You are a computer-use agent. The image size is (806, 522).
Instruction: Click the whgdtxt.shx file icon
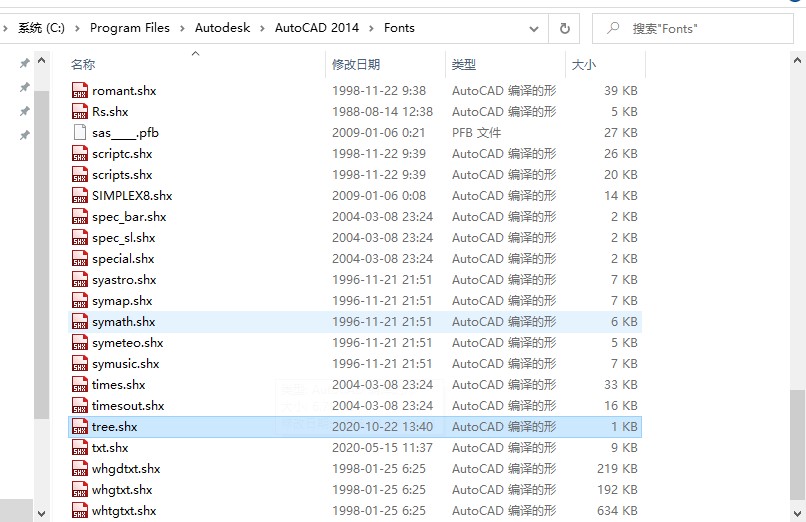pos(80,469)
